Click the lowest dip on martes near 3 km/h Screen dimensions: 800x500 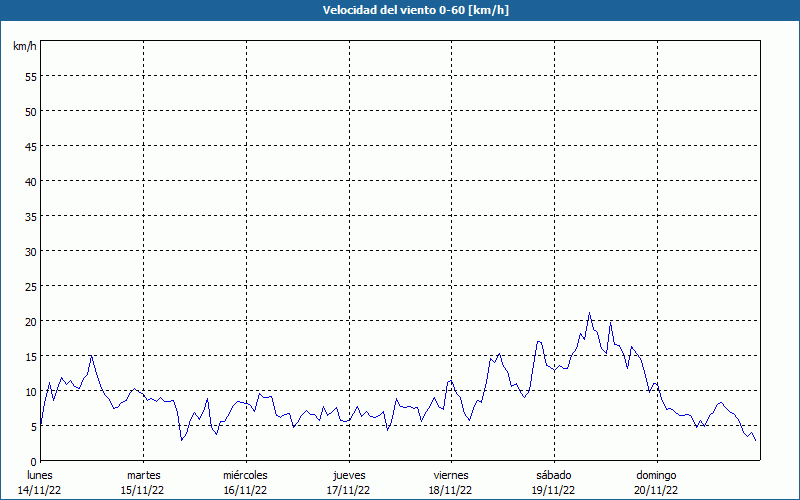tap(182, 440)
